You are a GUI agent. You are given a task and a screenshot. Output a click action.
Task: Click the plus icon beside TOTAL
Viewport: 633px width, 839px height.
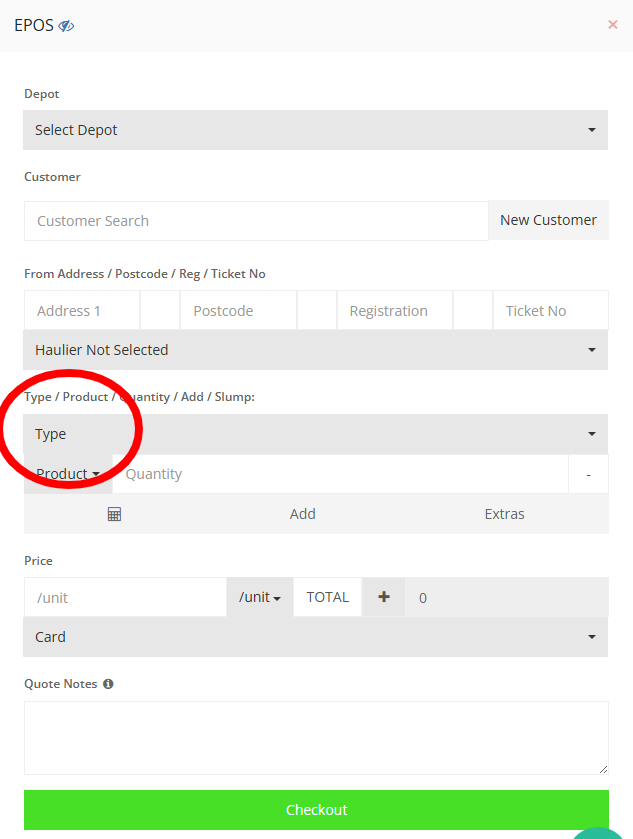tap(384, 597)
